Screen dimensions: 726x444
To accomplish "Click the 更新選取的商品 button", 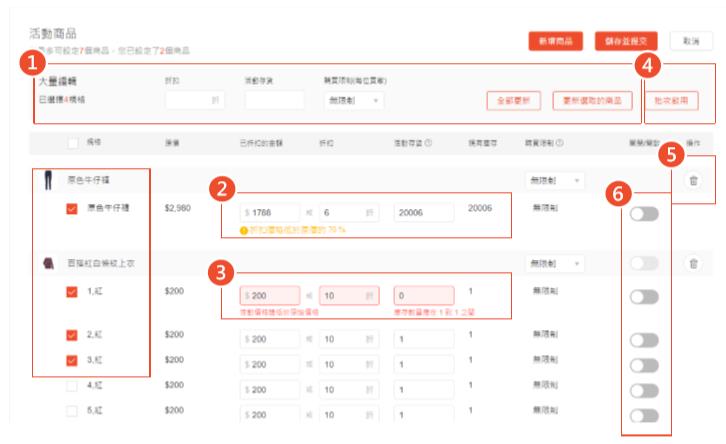I will (x=592, y=101).
